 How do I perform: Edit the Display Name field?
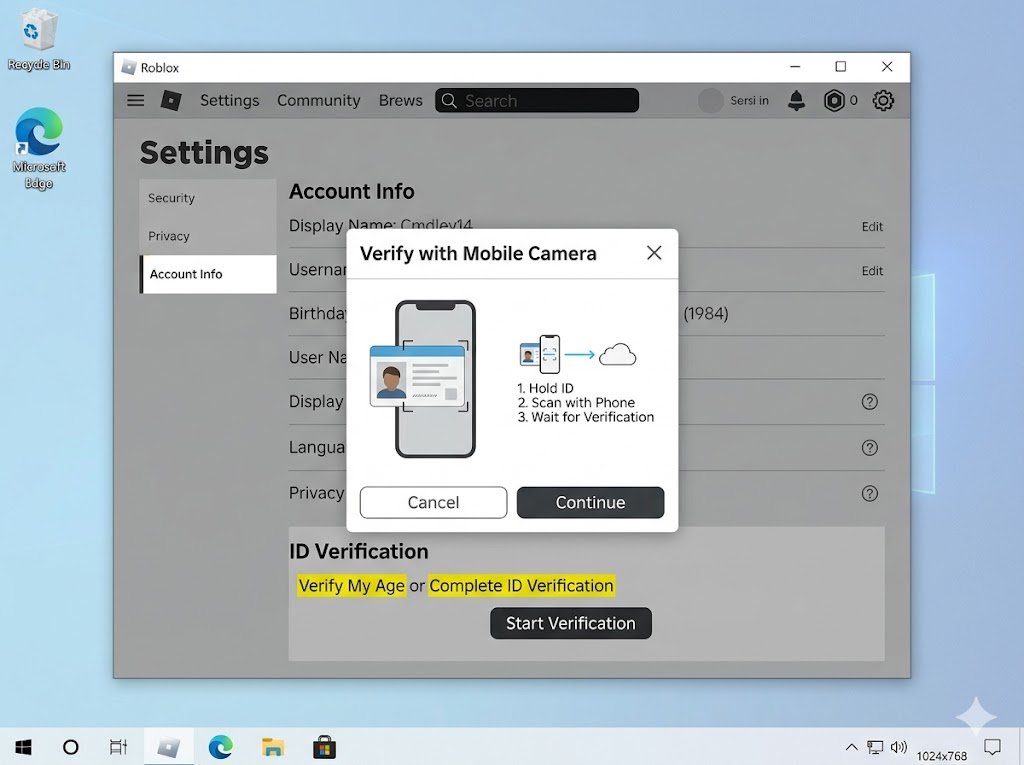(872, 227)
